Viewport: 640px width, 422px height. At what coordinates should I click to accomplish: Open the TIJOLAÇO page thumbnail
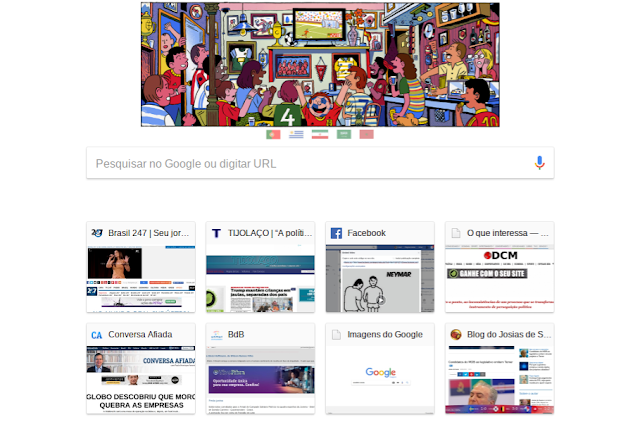pyautogui.click(x=260, y=279)
